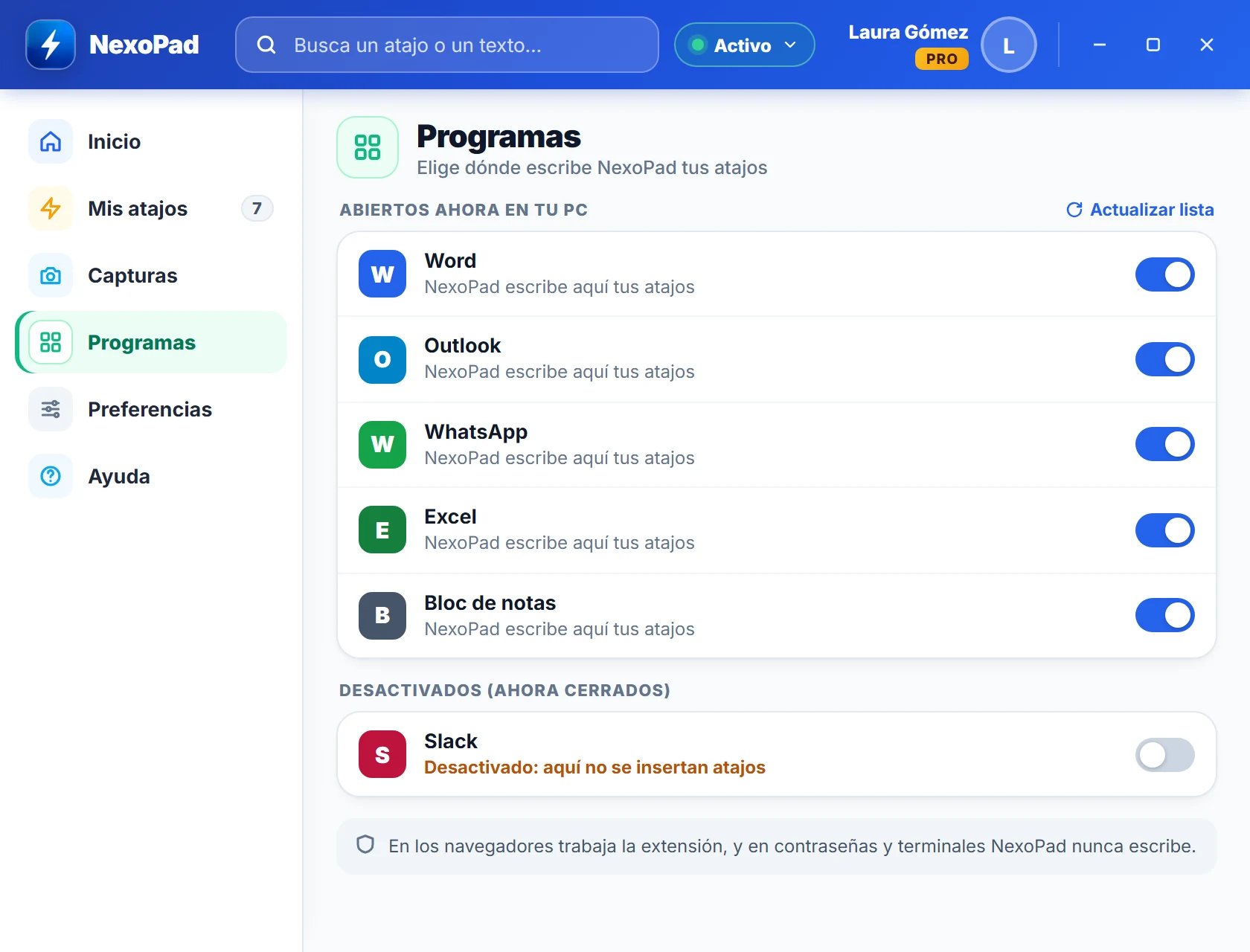Viewport: 1250px width, 952px height.
Task: Disable the Bloc de notas toggle
Action: [1164, 615]
